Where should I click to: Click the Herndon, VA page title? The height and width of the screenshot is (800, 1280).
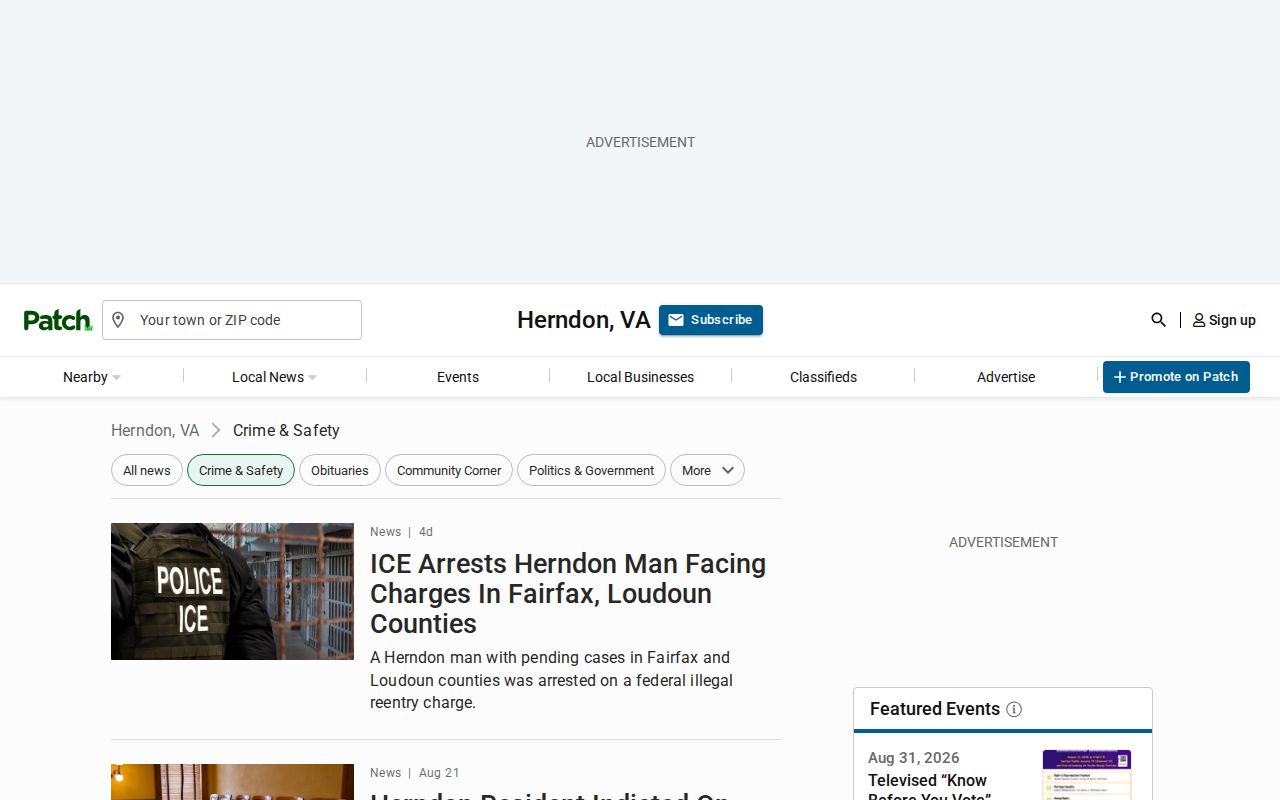click(x=584, y=320)
